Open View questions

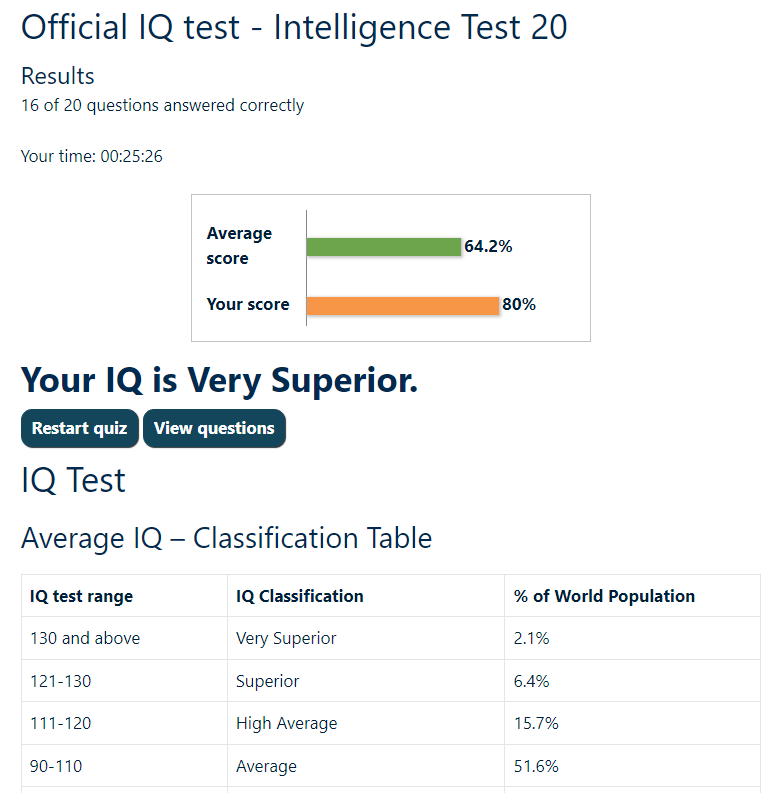click(214, 428)
